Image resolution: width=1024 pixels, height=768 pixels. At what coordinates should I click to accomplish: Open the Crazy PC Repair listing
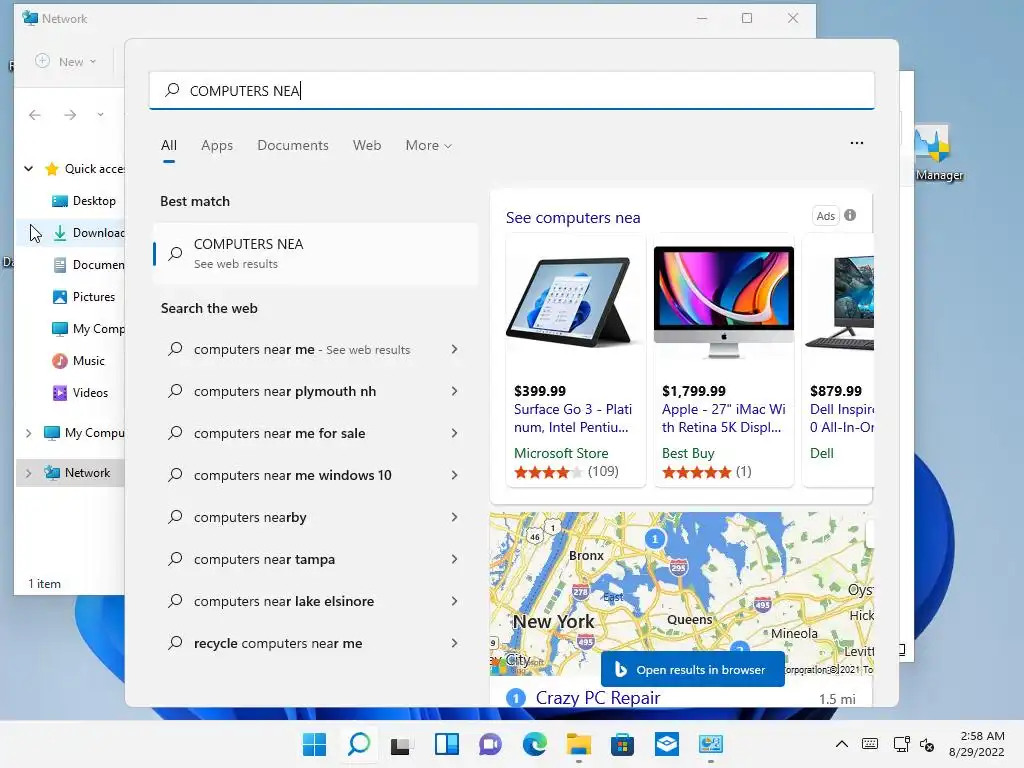tap(598, 697)
